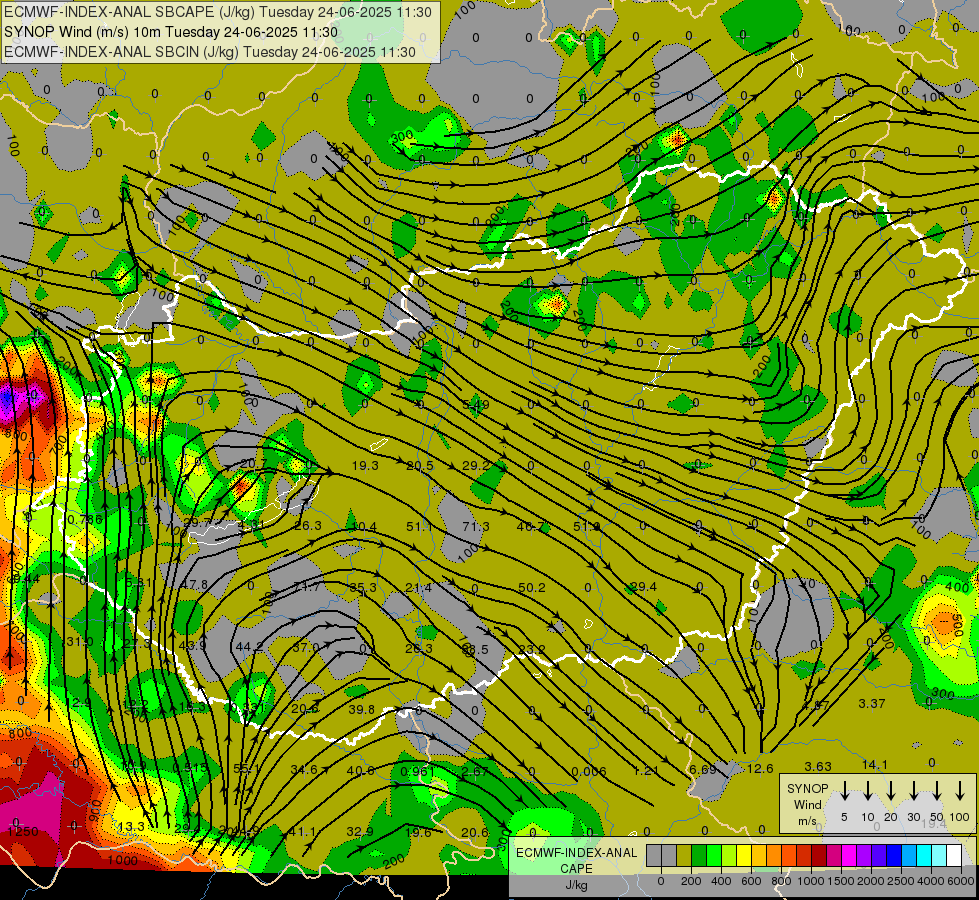Click the map value '0.006'
The height and width of the screenshot is (900, 979).
(x=589, y=771)
